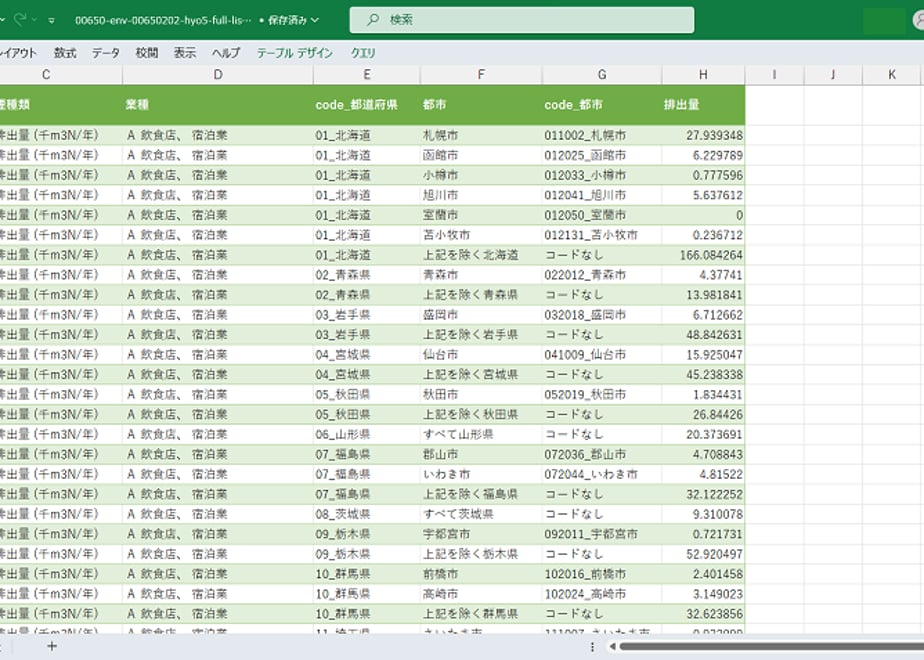Image resolution: width=924 pixels, height=660 pixels.
Task: Select cell 012050_室蘭市
Action: (x=602, y=215)
